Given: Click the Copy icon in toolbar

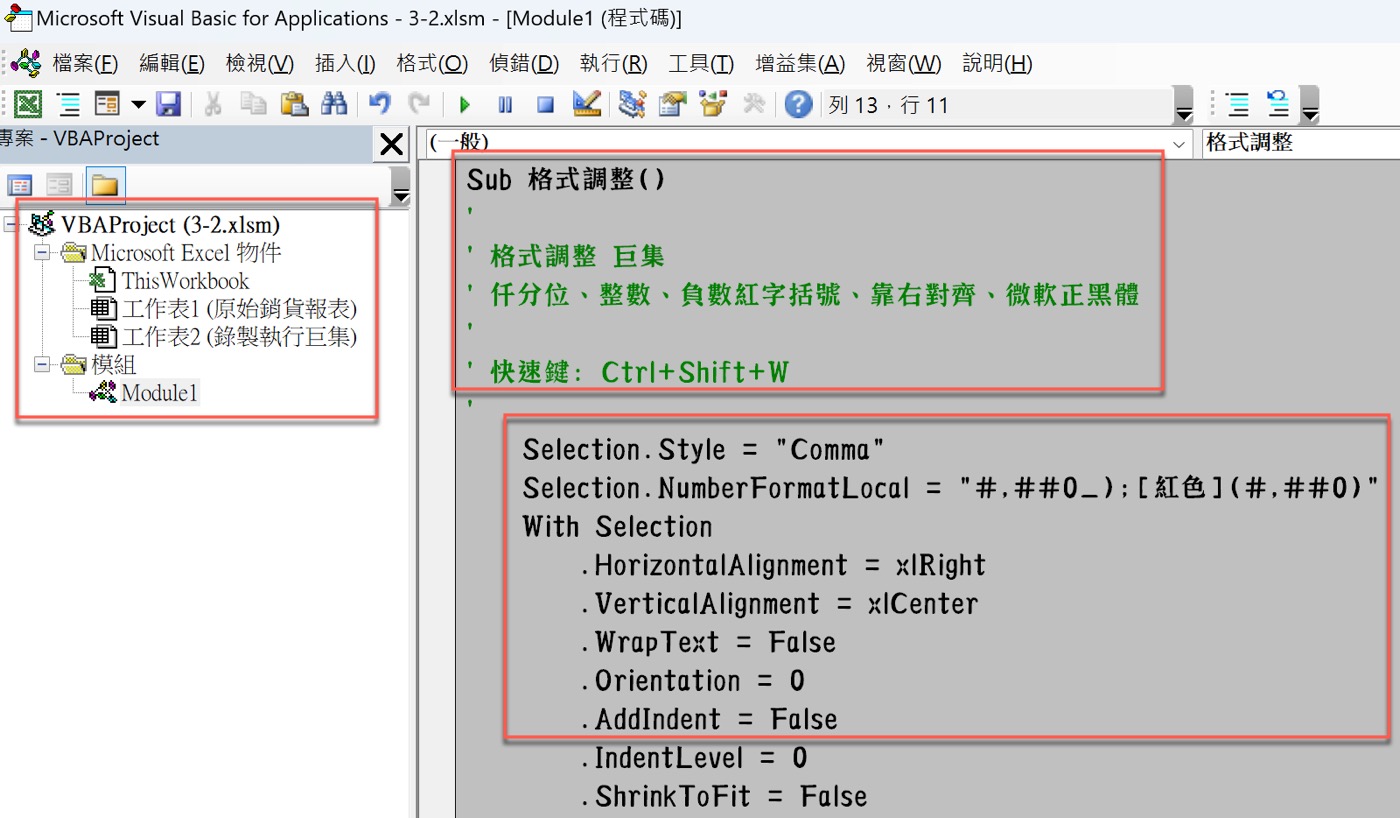Looking at the screenshot, I should 253,104.
